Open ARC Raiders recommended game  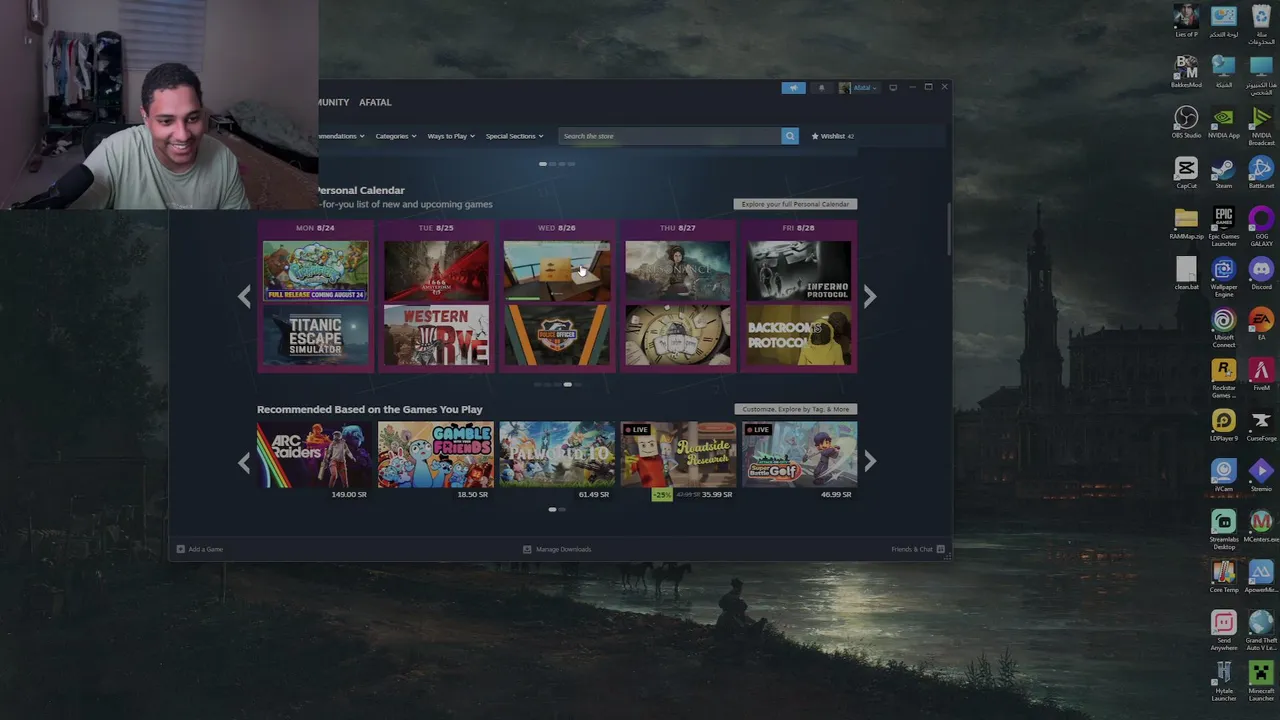pyautogui.click(x=314, y=455)
